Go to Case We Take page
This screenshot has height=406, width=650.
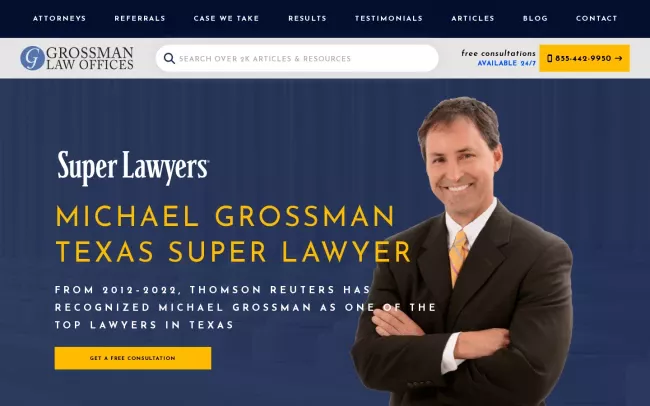[226, 19]
